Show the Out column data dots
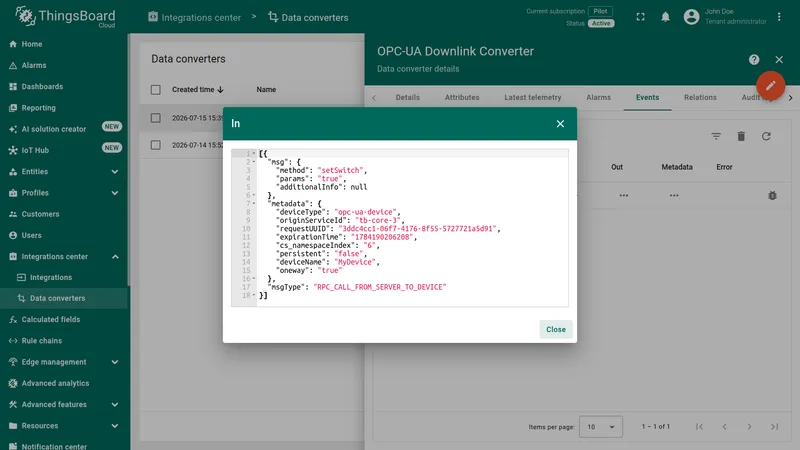800x450 pixels. [x=623, y=195]
